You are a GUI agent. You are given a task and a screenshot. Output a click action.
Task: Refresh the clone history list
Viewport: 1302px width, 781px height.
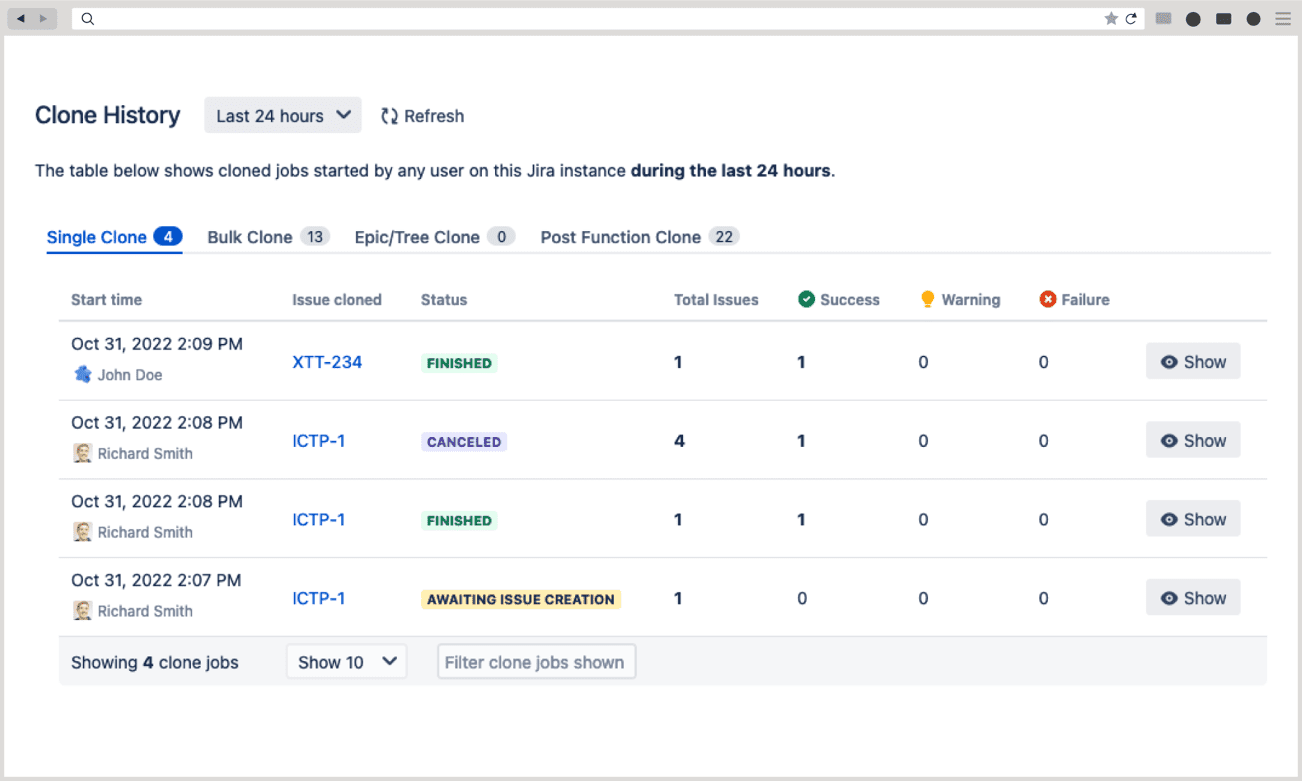click(x=421, y=115)
